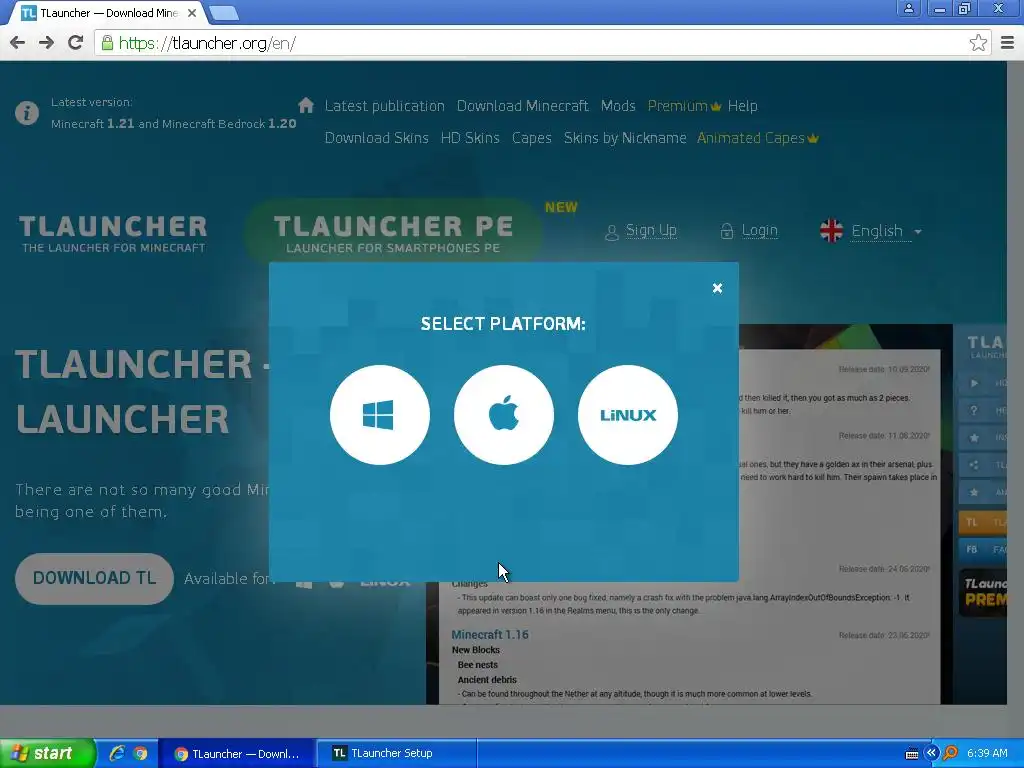
Task: Choose the Windows platform icon
Action: pyautogui.click(x=379, y=415)
